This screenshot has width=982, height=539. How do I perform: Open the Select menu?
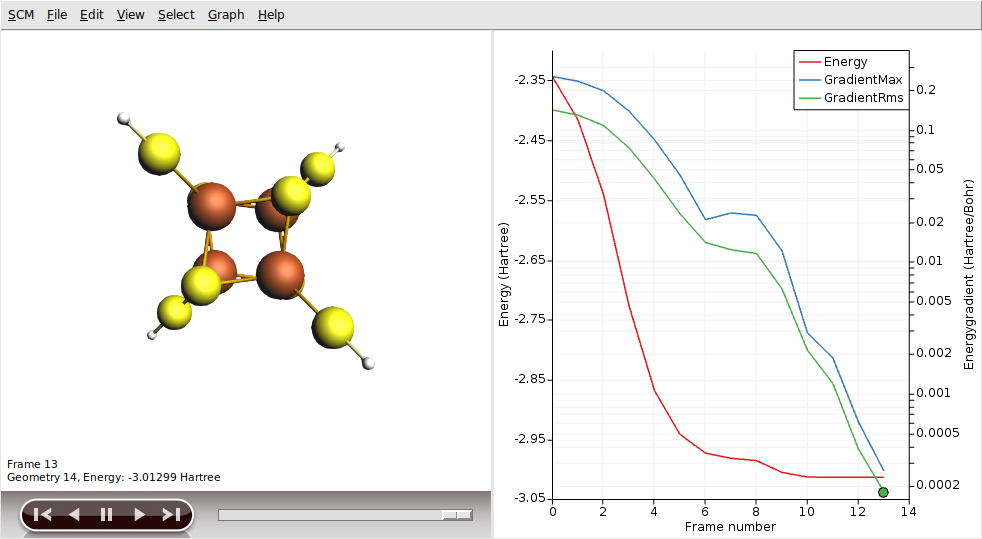coord(176,15)
